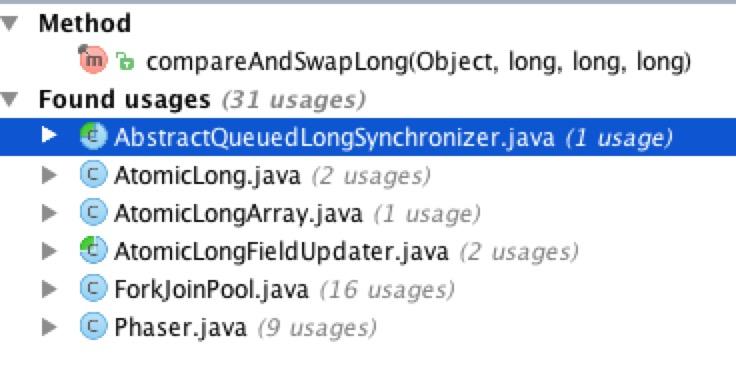Image resolution: width=736 pixels, height=376 pixels.
Task: Click the AtomicLong.java class icon
Action: coord(93,175)
